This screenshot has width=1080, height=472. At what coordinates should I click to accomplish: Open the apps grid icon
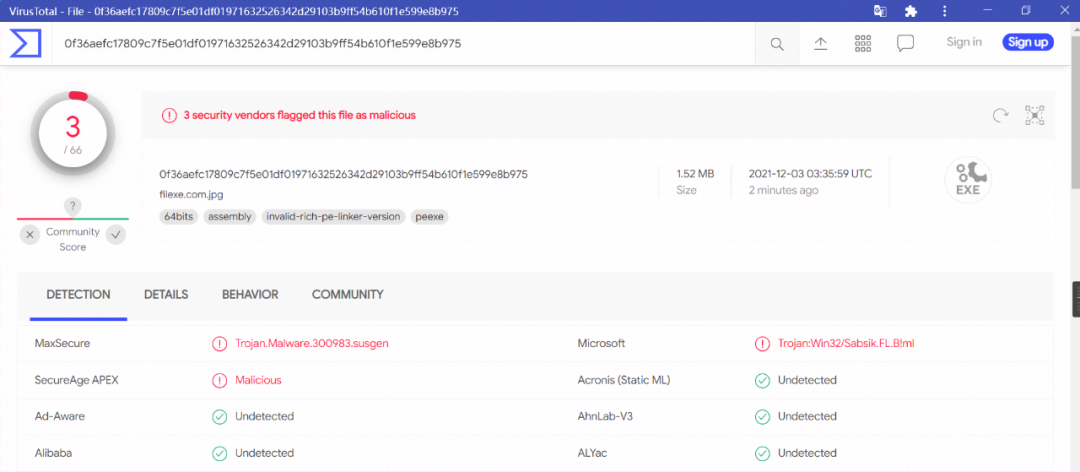click(863, 43)
